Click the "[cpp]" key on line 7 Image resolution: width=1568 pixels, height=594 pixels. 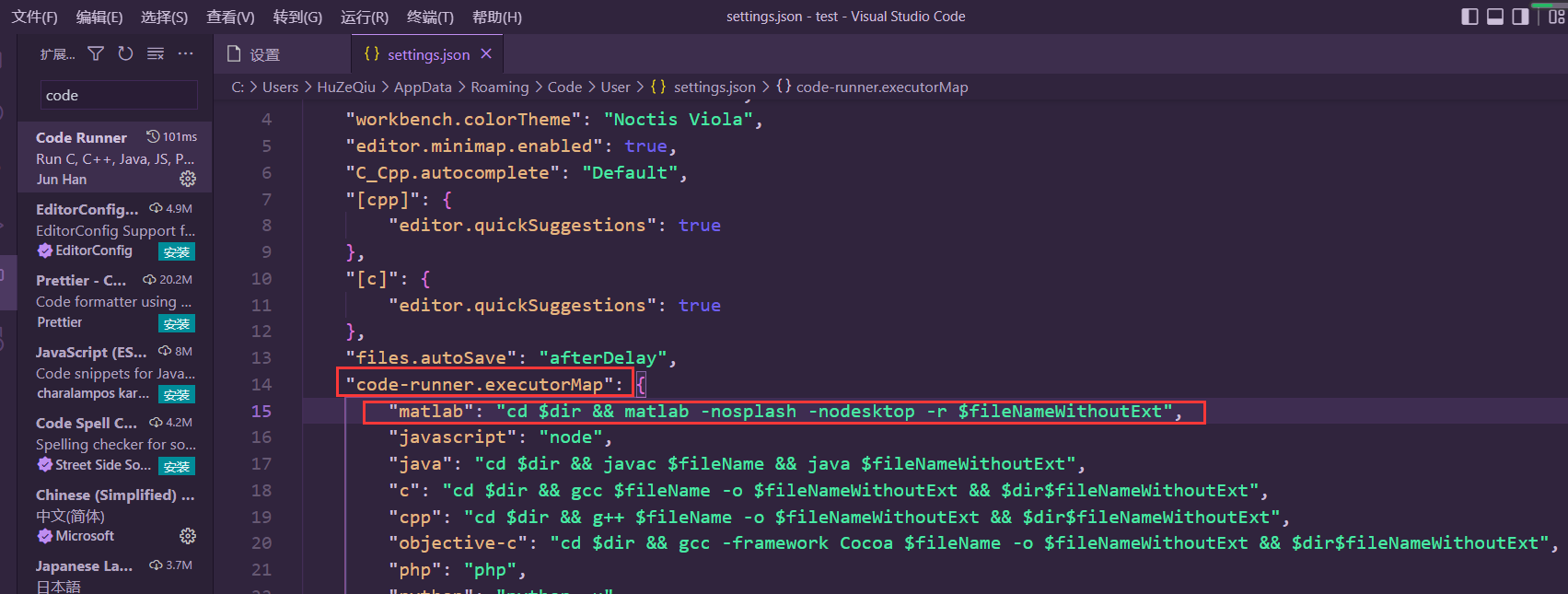point(383,199)
